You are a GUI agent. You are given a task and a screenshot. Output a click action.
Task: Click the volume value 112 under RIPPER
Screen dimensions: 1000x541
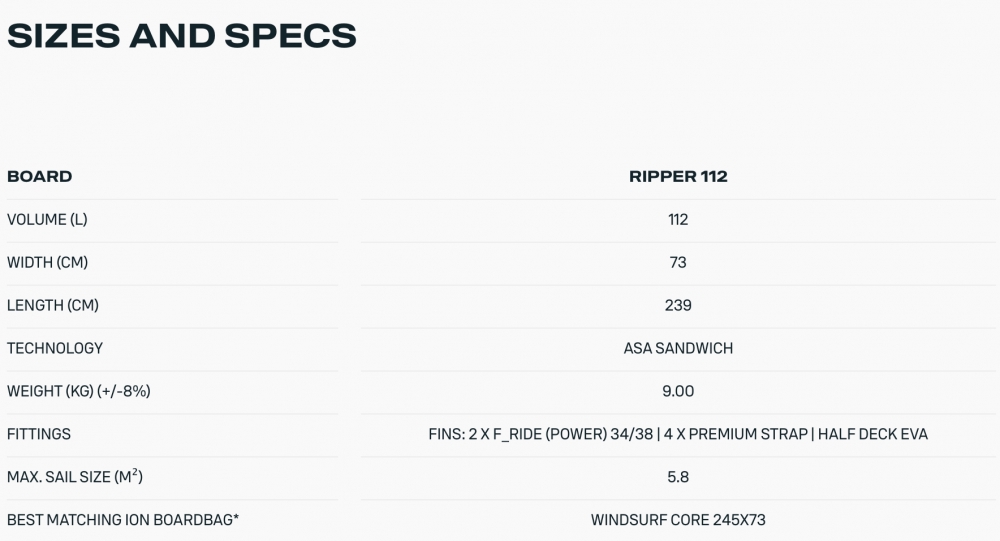coord(678,220)
